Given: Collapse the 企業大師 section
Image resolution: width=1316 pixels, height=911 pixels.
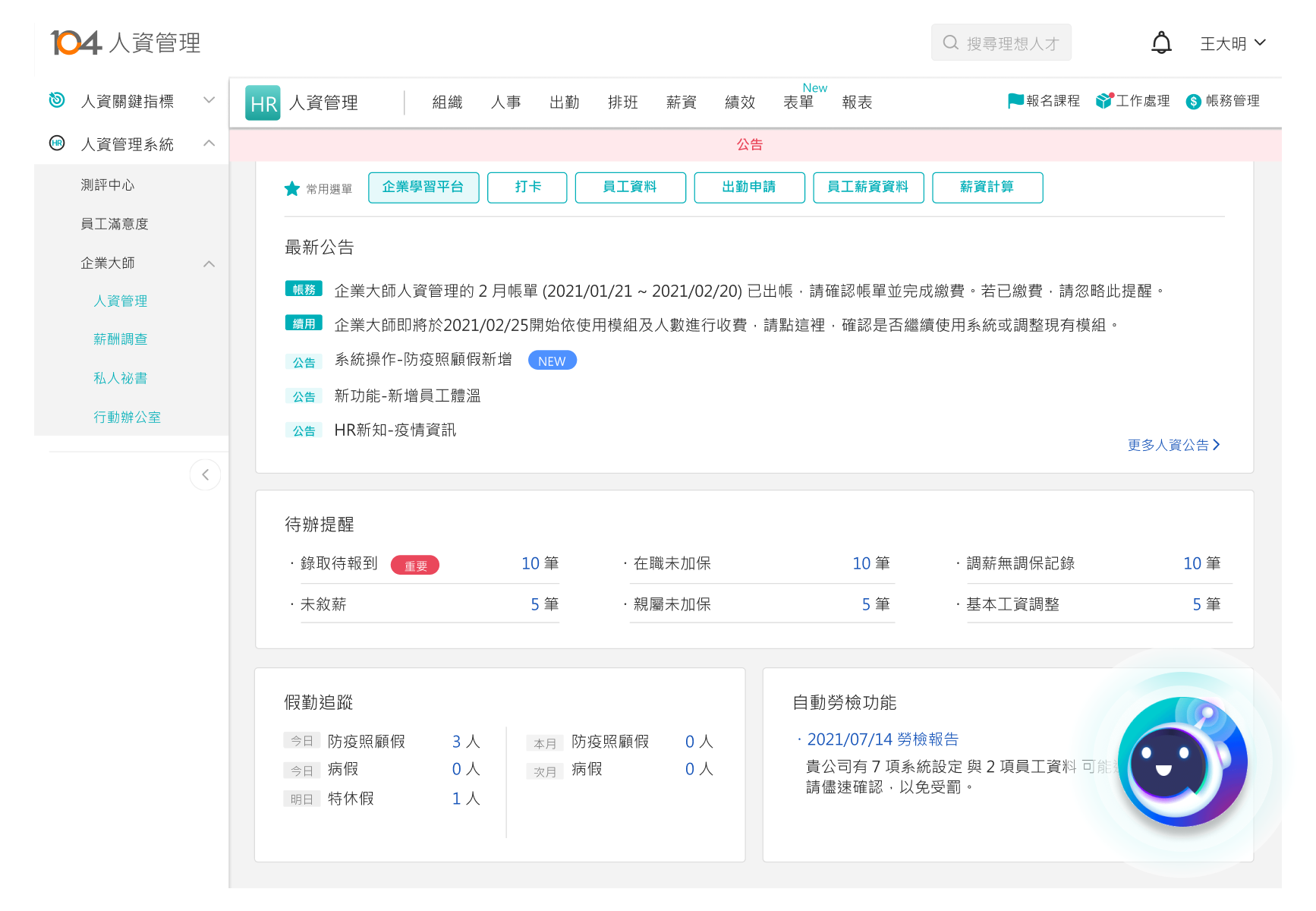Looking at the screenshot, I should tap(209, 263).
